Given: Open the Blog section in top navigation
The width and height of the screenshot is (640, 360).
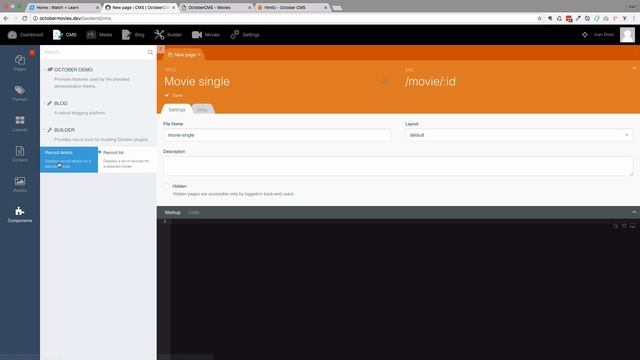Looking at the screenshot, I should pyautogui.click(x=133, y=35).
